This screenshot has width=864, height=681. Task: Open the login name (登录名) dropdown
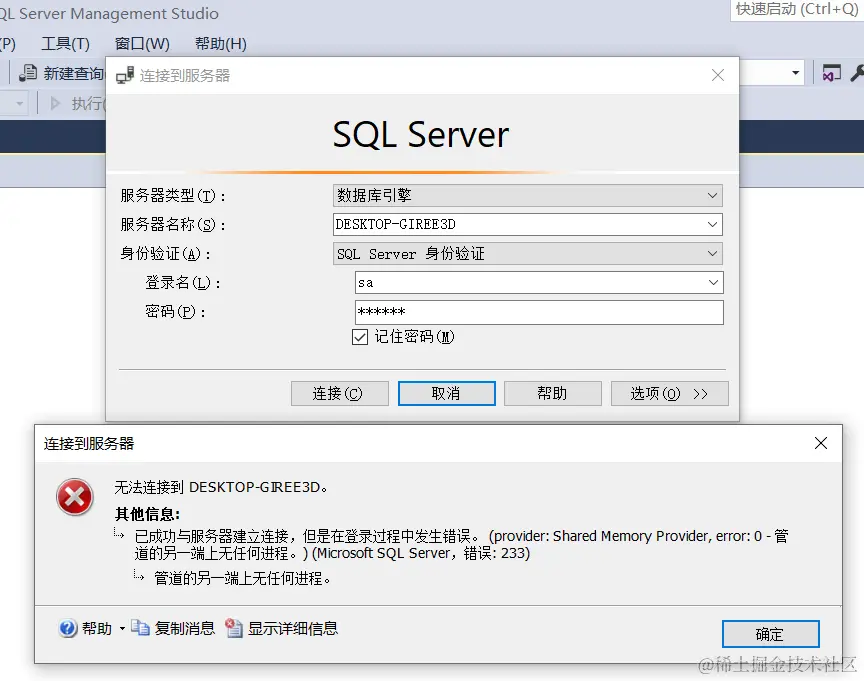(713, 283)
